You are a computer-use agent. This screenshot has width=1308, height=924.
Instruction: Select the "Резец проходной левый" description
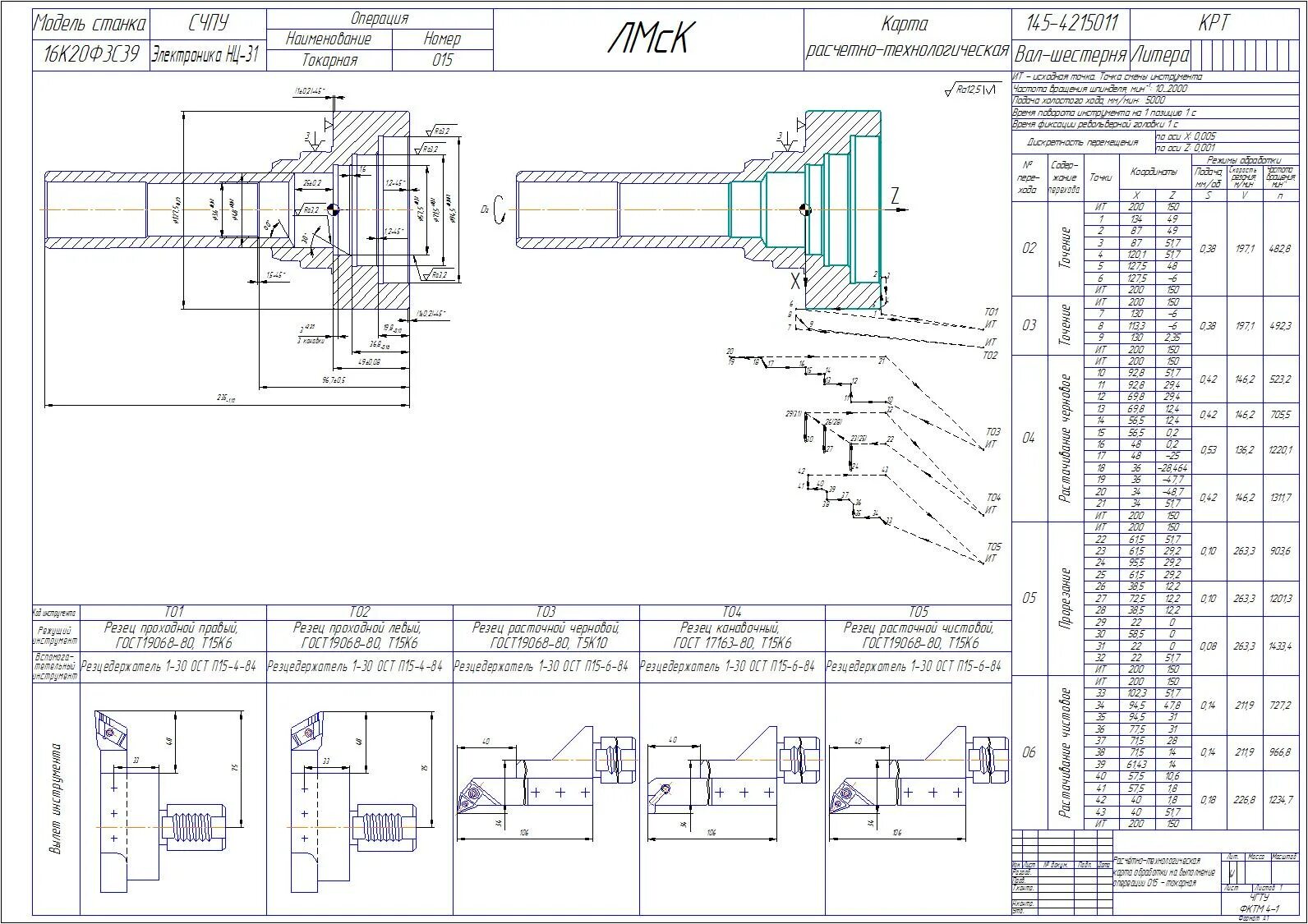click(360, 635)
